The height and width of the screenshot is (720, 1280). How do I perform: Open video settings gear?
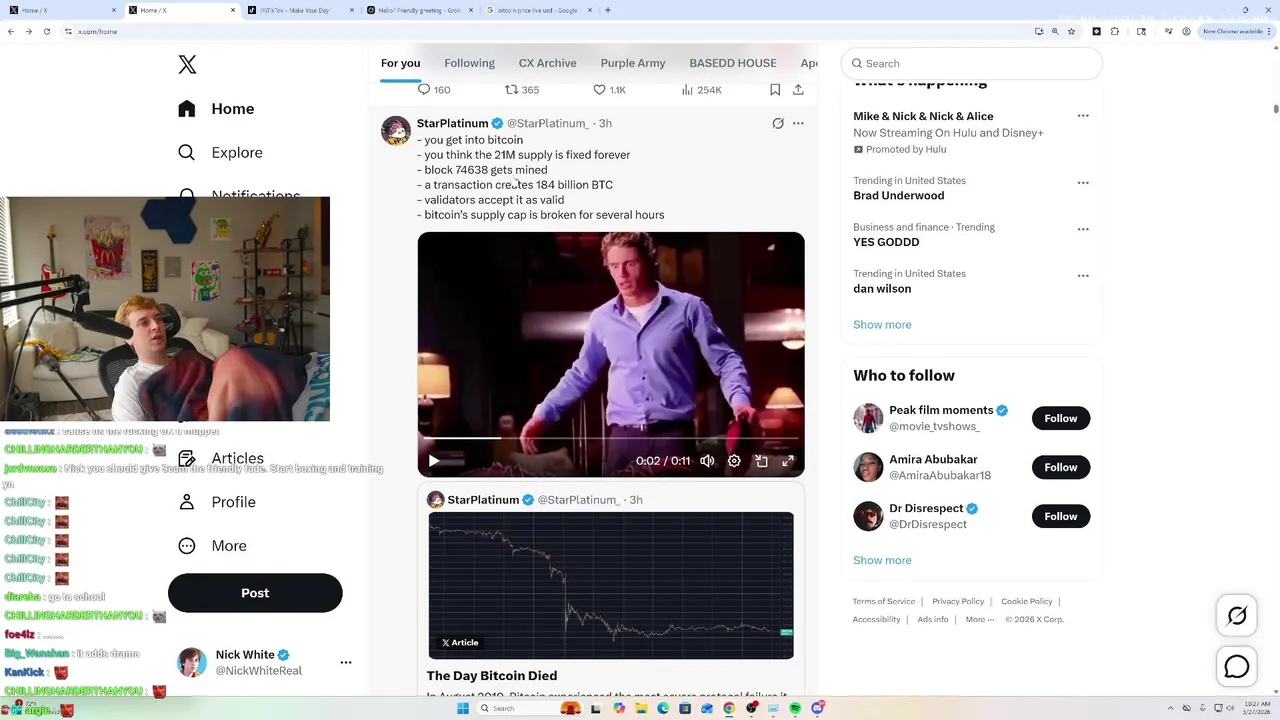click(734, 461)
